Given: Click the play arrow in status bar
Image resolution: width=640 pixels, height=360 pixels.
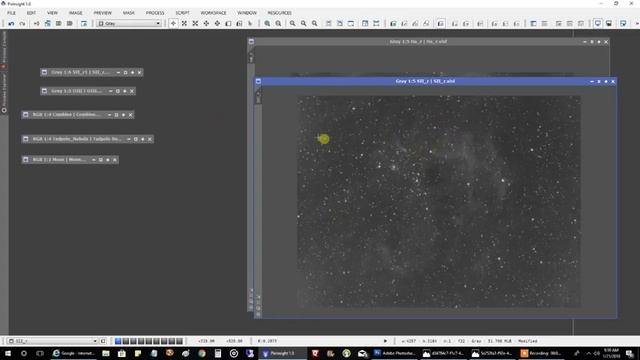Looking at the screenshot, I should (x=385, y=341).
